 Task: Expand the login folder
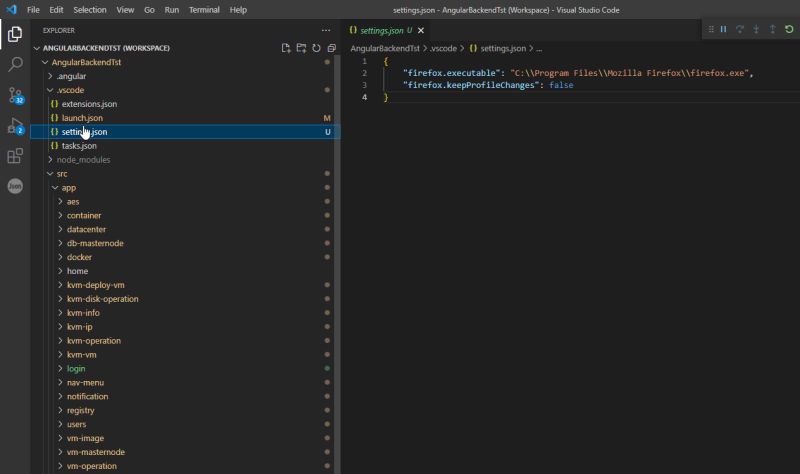pyautogui.click(x=60, y=368)
